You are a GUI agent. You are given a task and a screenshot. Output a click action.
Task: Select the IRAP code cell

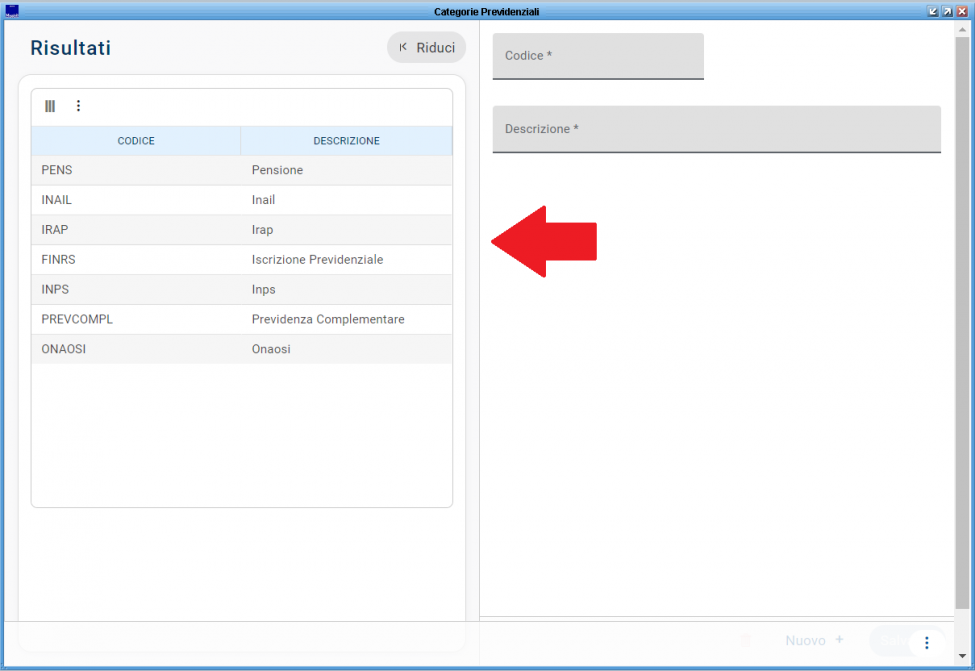click(136, 230)
